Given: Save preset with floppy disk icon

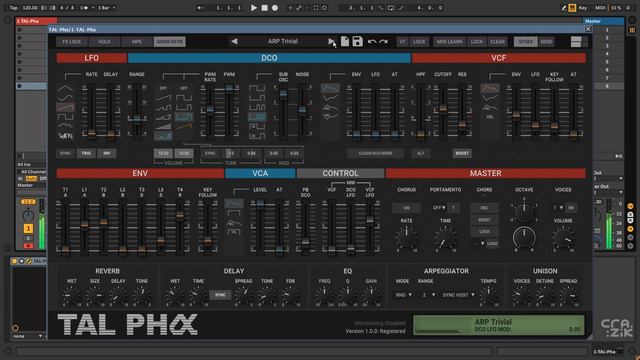Looking at the screenshot, I should 358,41.
